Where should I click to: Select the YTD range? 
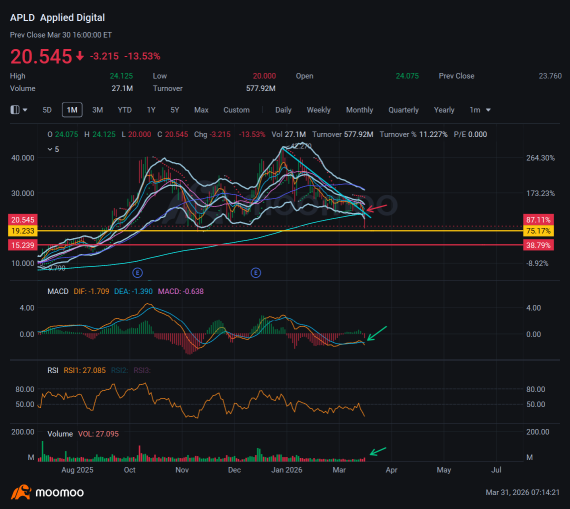(125, 110)
